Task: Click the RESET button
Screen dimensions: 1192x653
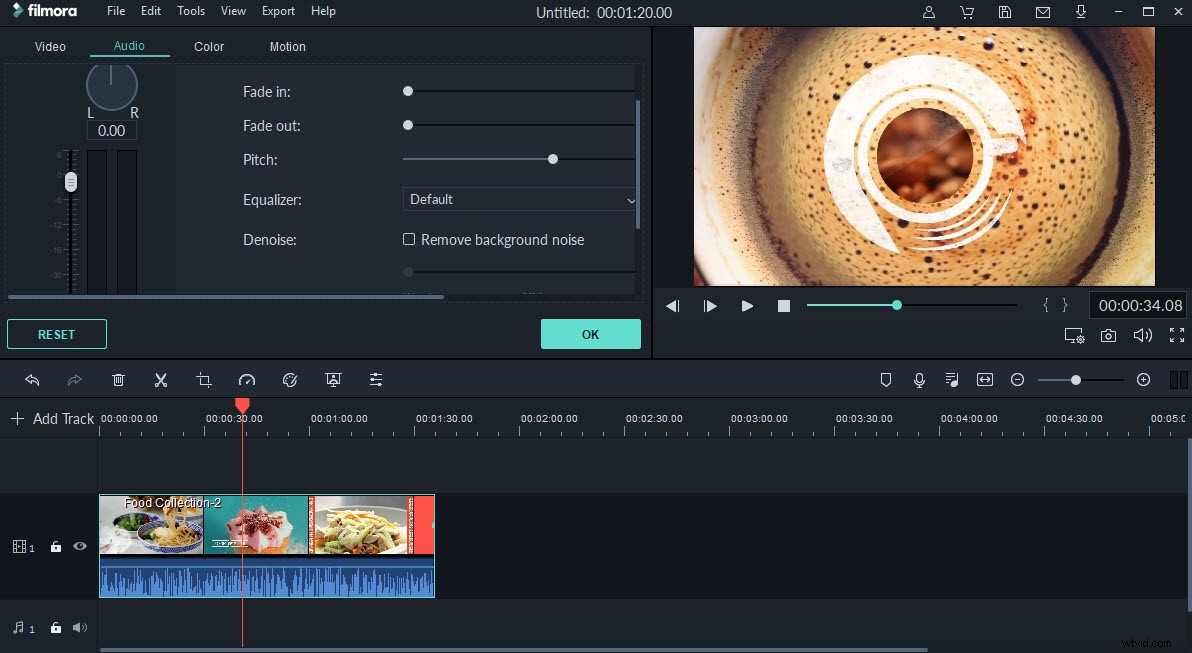Action: 56,334
